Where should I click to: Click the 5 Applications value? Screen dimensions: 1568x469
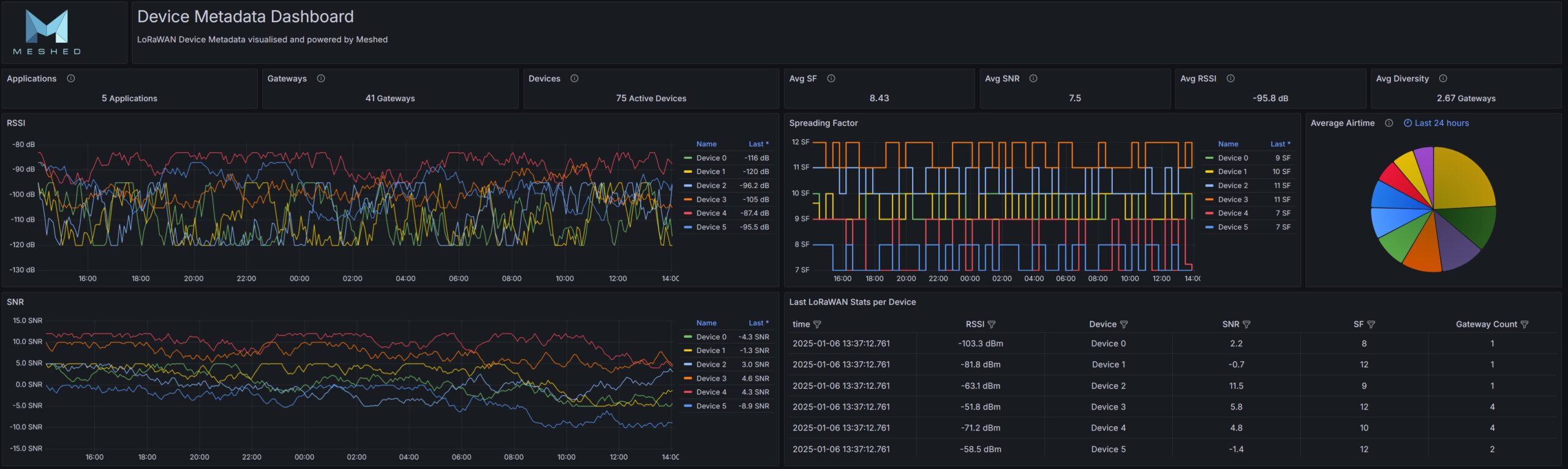(x=129, y=98)
